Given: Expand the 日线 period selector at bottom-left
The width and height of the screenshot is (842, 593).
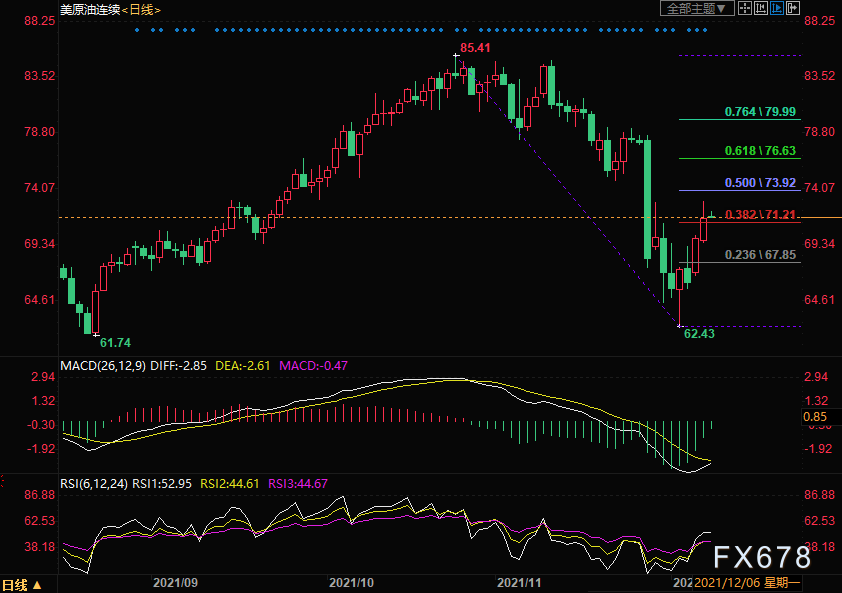Looking at the screenshot, I should pyautogui.click(x=22, y=585).
